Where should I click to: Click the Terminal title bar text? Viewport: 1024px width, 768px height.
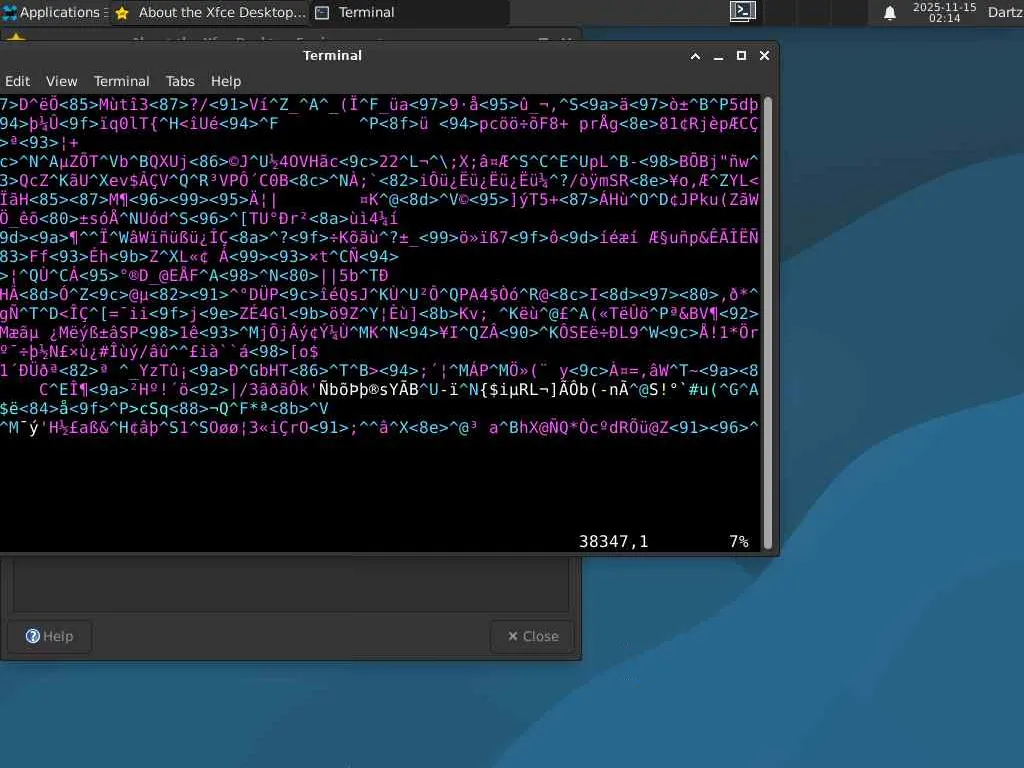click(332, 56)
